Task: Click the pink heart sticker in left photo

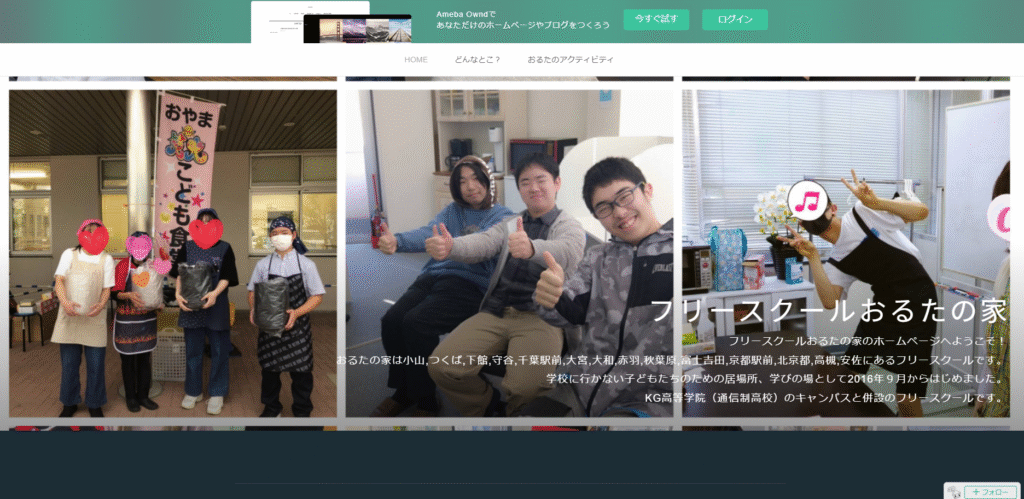Action: [x=139, y=246]
